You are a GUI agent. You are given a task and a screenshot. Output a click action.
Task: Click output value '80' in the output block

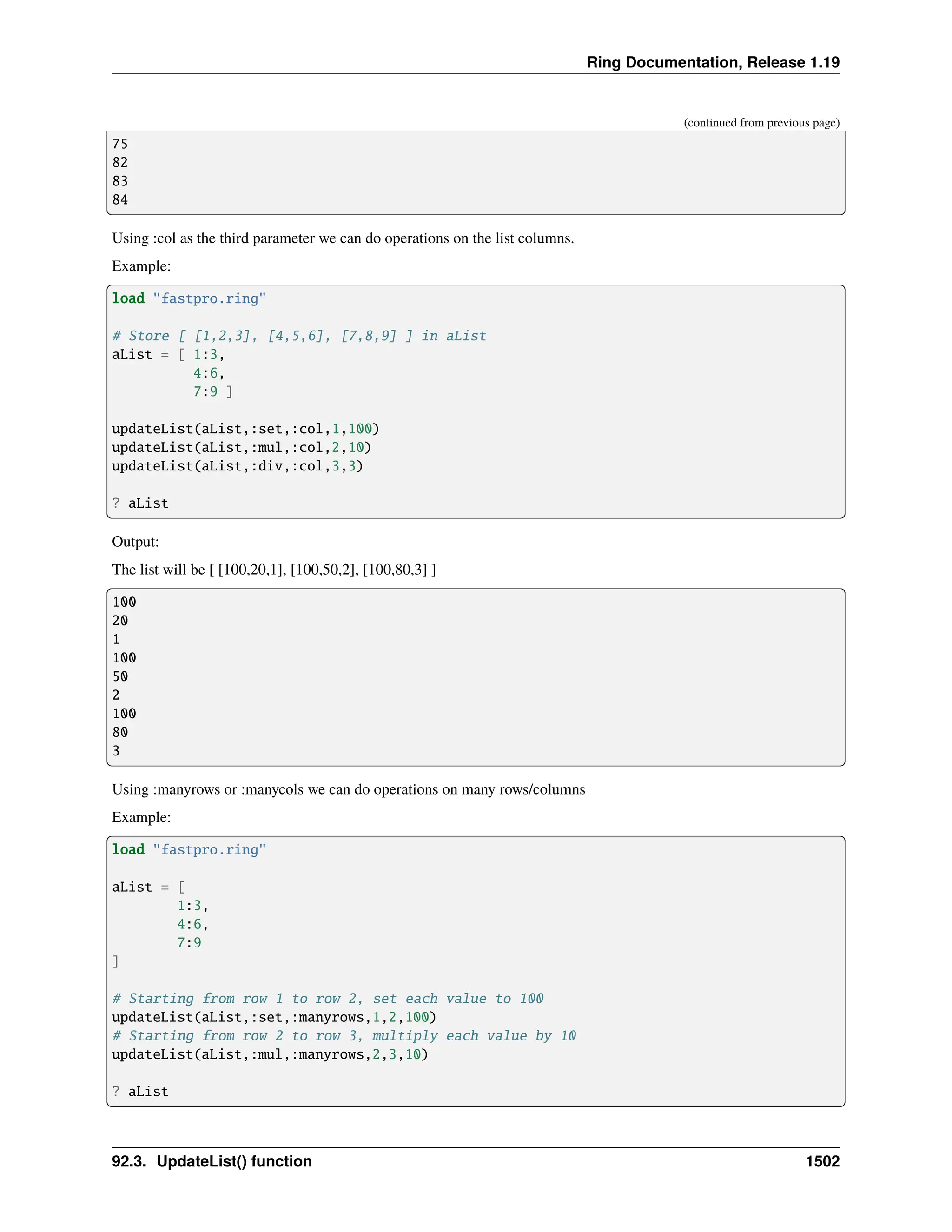point(120,732)
